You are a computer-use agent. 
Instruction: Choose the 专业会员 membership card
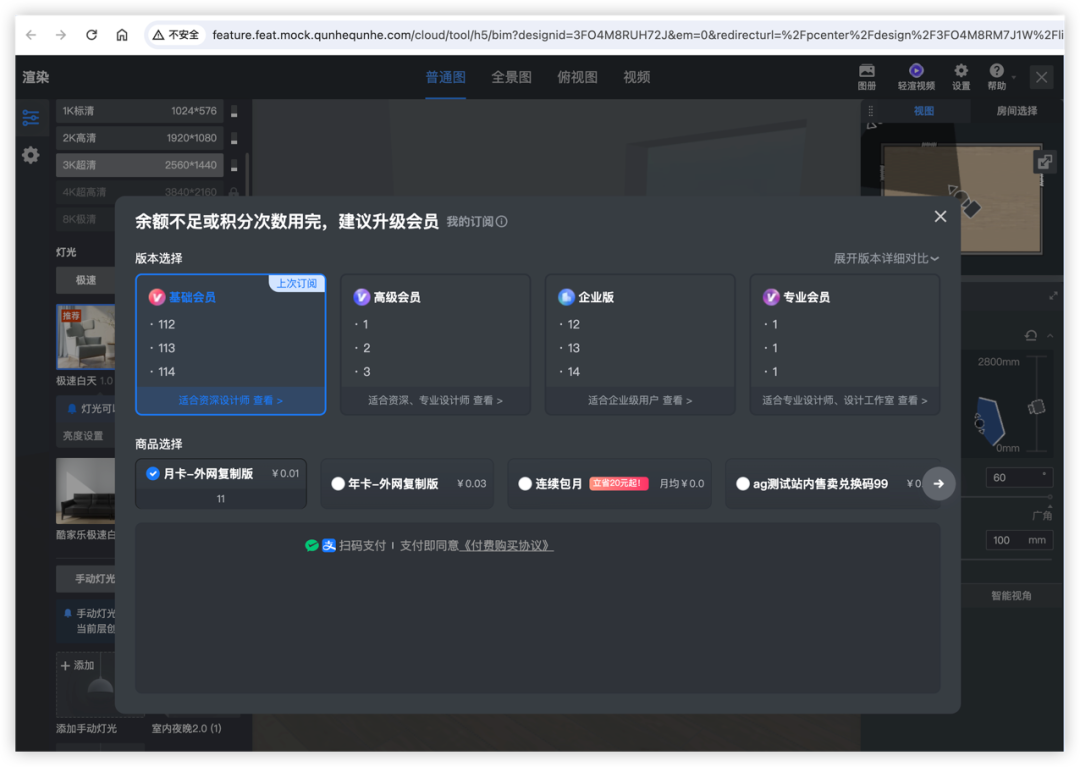844,344
